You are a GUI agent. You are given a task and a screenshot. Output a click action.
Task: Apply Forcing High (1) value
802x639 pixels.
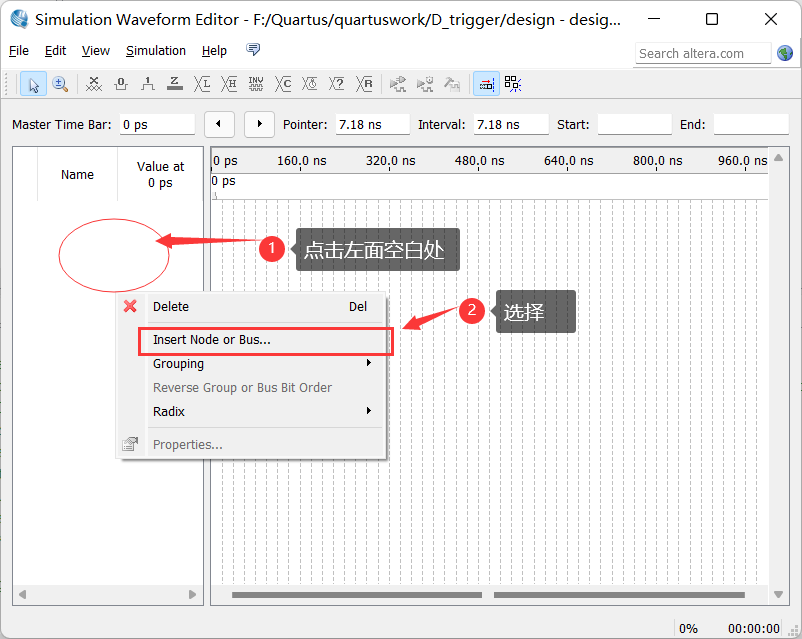148,84
